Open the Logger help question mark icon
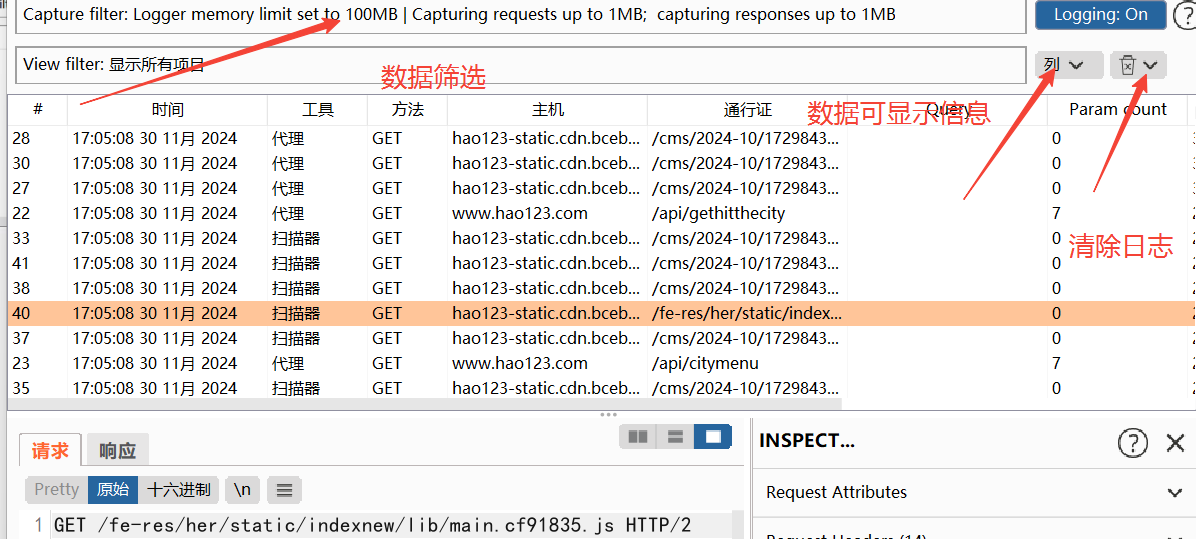 (1185, 14)
